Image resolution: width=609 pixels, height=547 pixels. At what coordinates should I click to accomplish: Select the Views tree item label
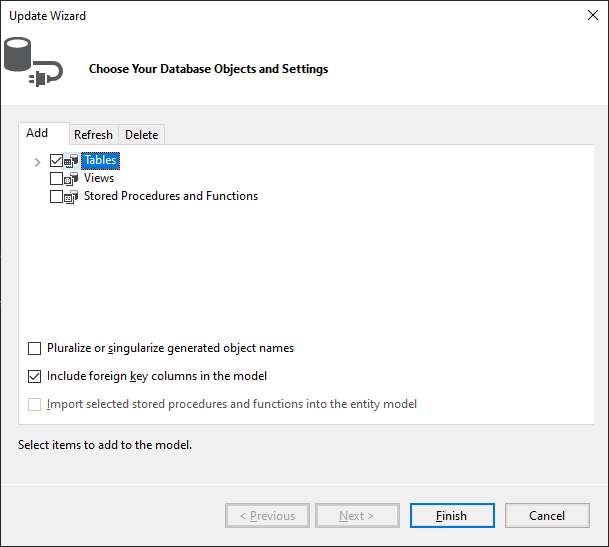(99, 178)
